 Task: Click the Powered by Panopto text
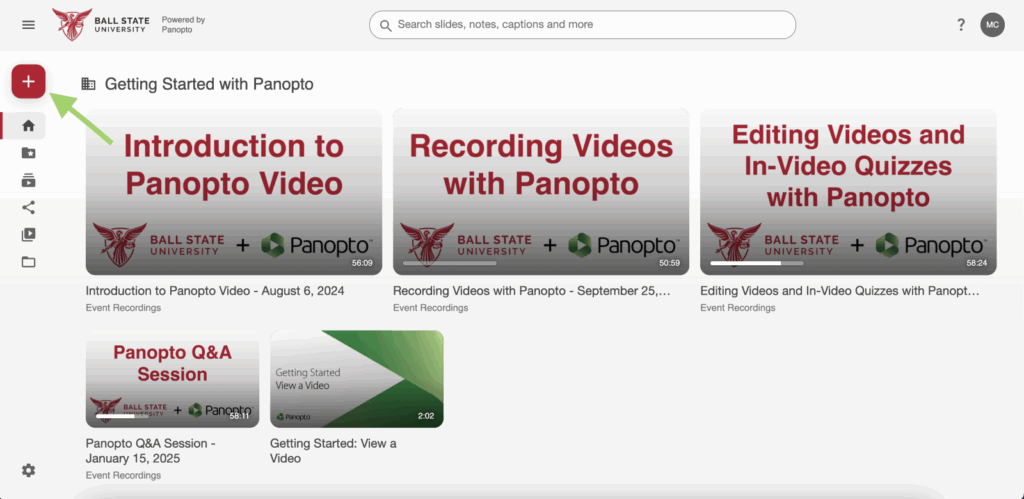click(183, 25)
